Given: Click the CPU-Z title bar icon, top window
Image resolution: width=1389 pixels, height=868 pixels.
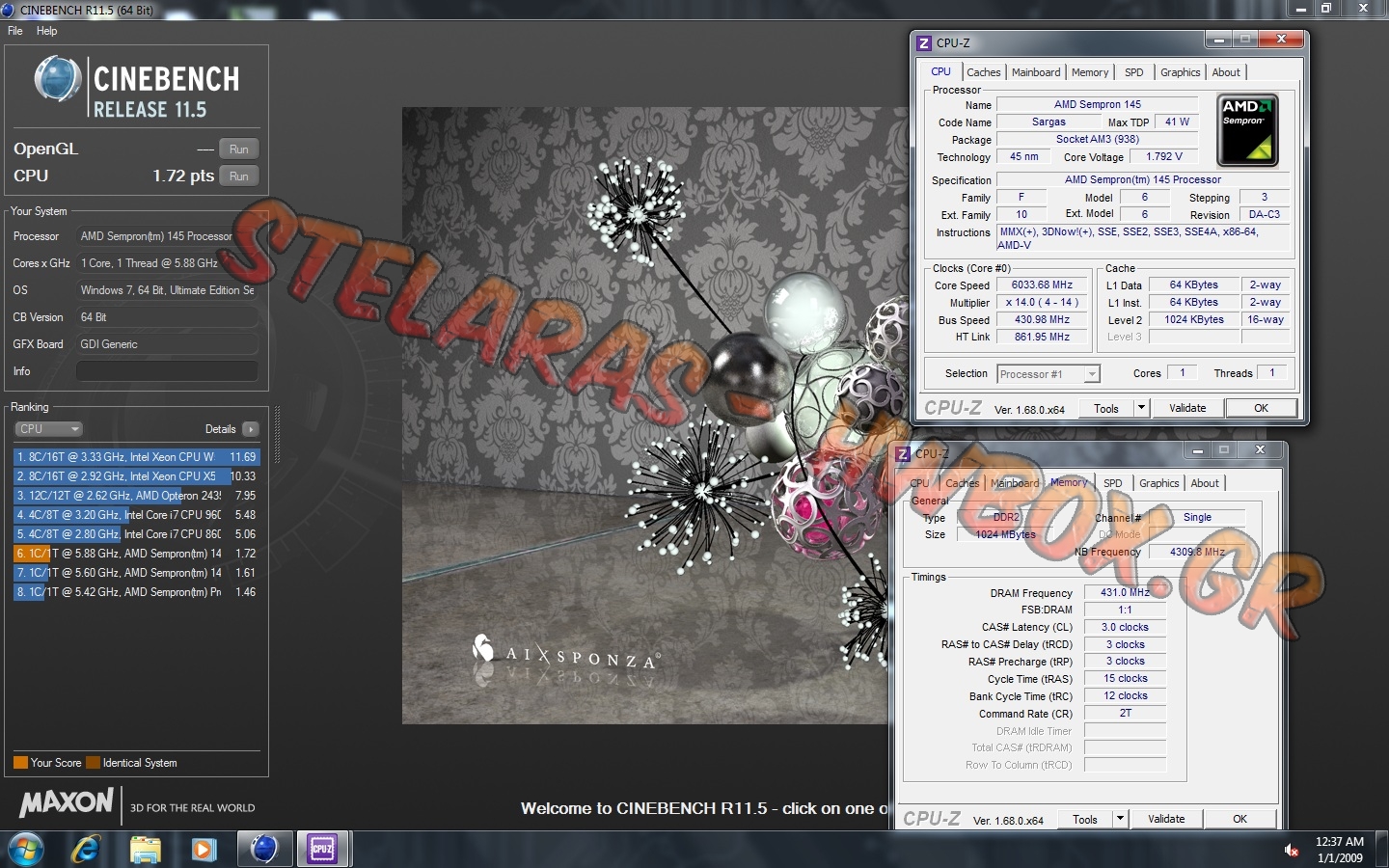Looking at the screenshot, I should click(x=924, y=43).
